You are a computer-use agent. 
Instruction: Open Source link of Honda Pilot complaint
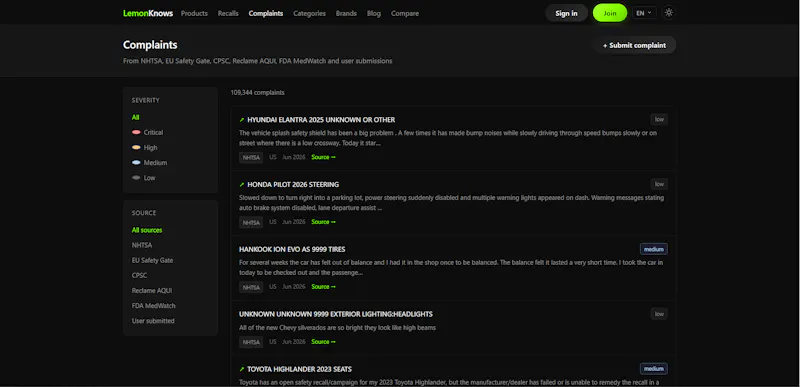coord(323,222)
